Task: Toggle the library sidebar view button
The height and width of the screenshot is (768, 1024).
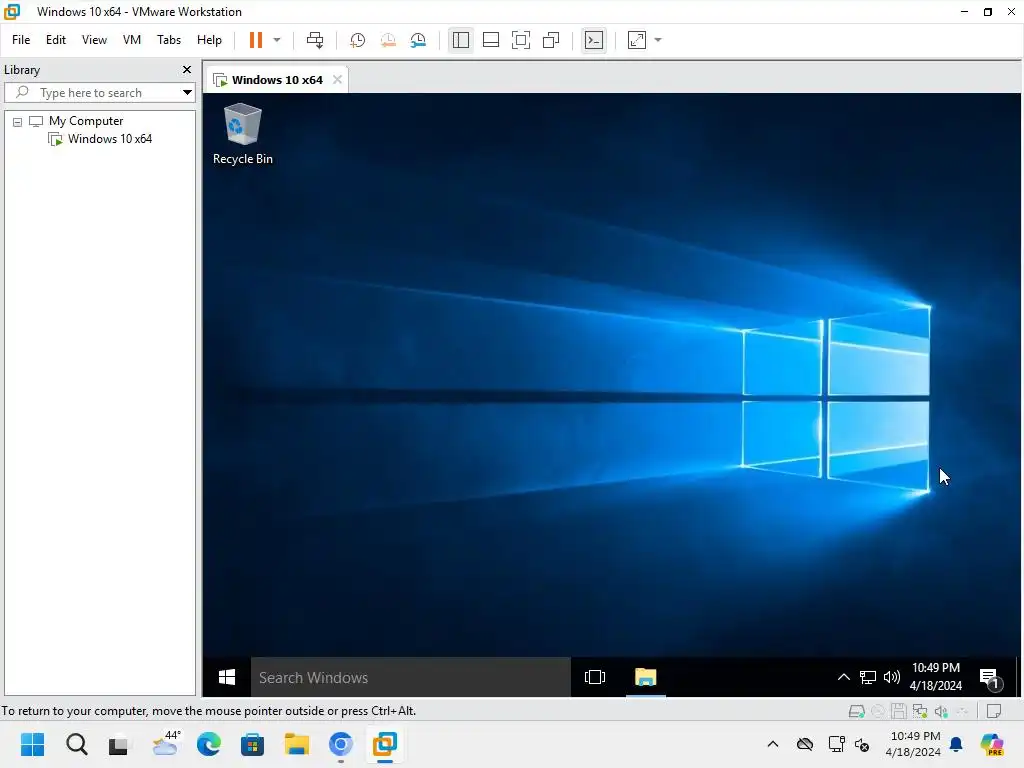Action: (460, 40)
